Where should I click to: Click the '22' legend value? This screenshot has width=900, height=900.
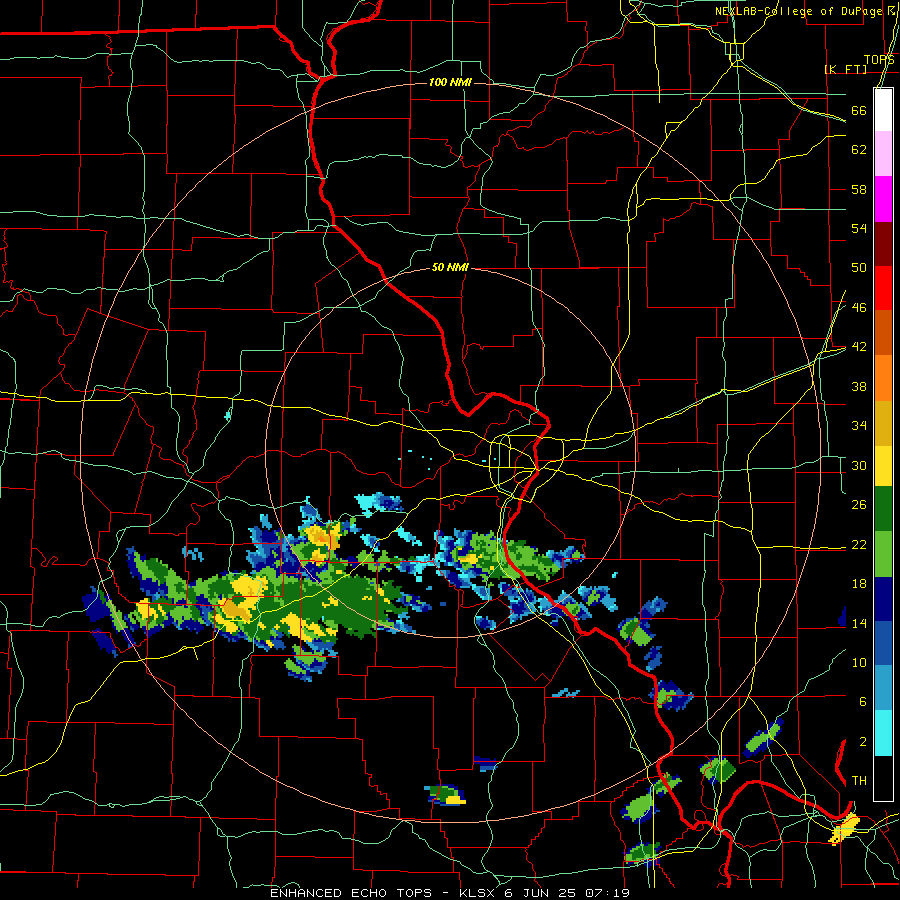[859, 544]
